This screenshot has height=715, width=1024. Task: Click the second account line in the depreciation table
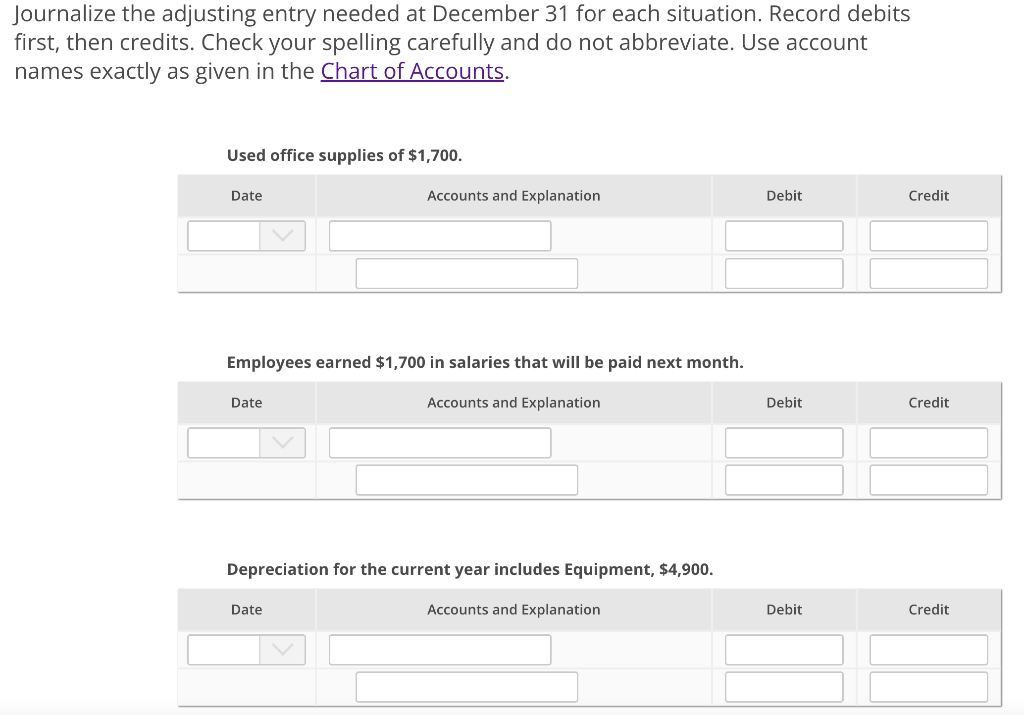(x=466, y=686)
